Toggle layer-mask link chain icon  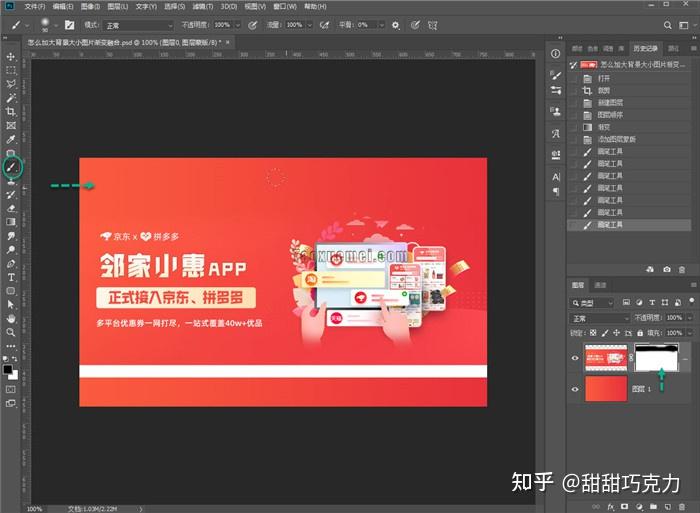631,358
